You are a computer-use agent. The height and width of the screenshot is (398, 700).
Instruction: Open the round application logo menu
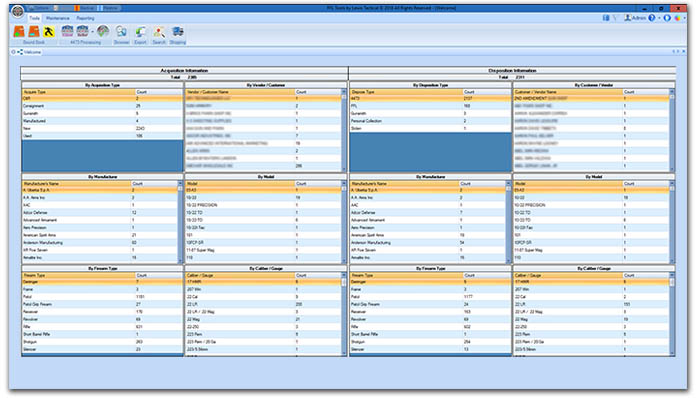[17, 11]
